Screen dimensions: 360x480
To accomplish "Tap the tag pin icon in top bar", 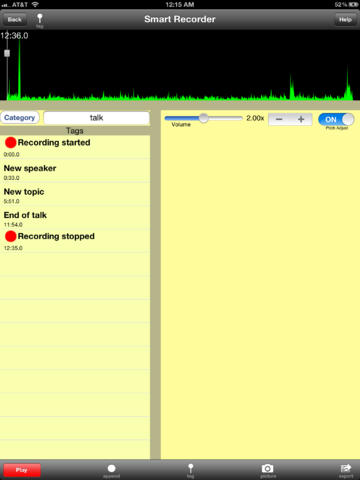I will [x=40, y=19].
